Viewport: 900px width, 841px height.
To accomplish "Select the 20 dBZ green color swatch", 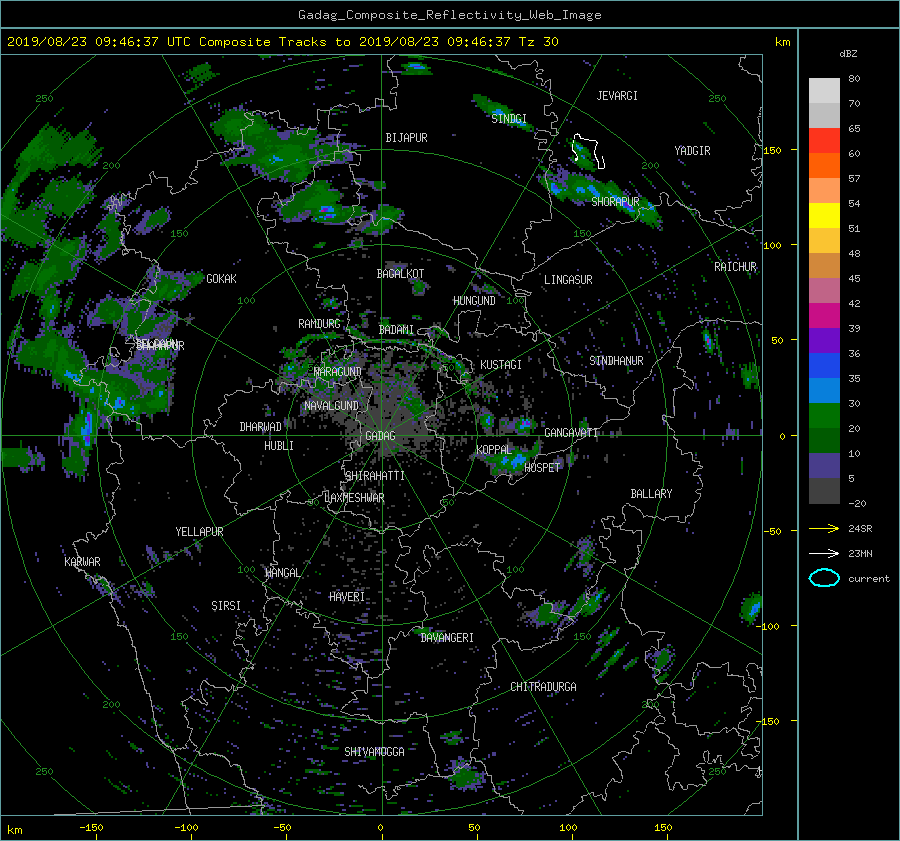I will pyautogui.click(x=824, y=415).
